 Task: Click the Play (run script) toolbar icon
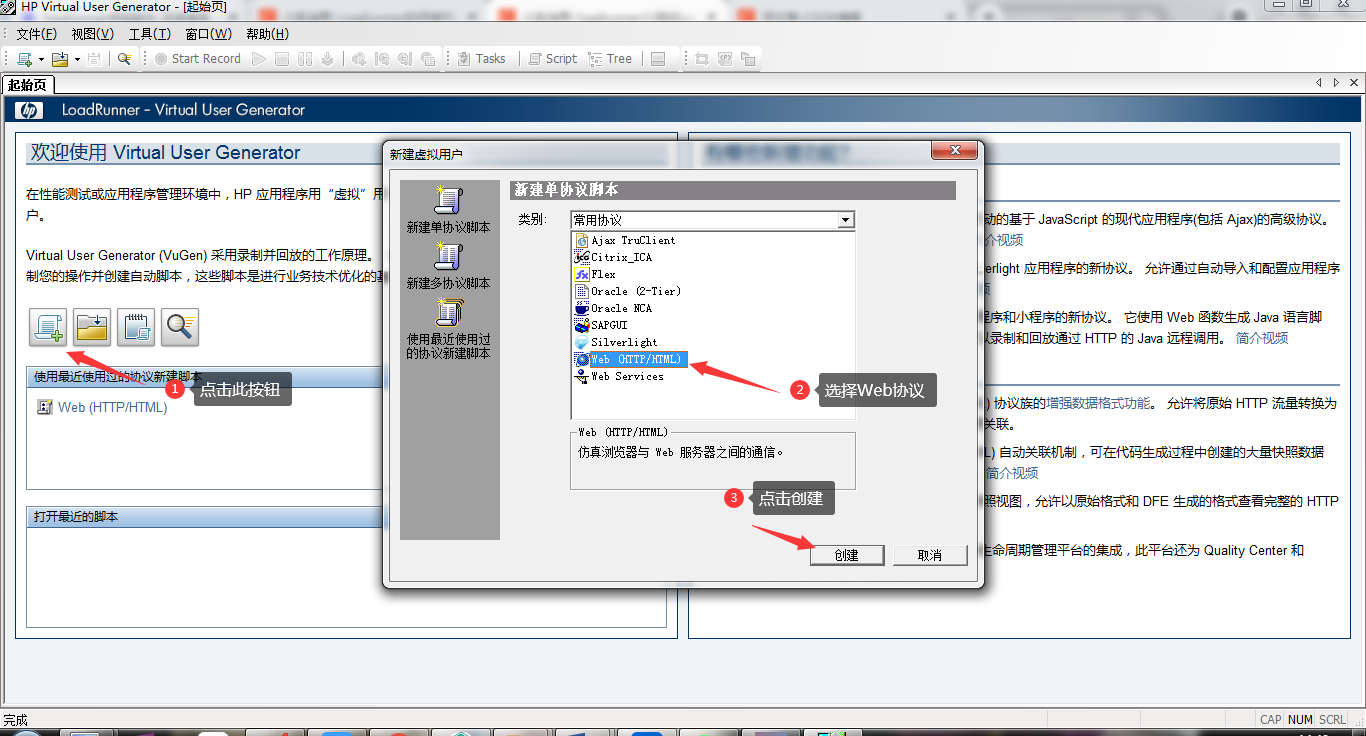tap(259, 59)
